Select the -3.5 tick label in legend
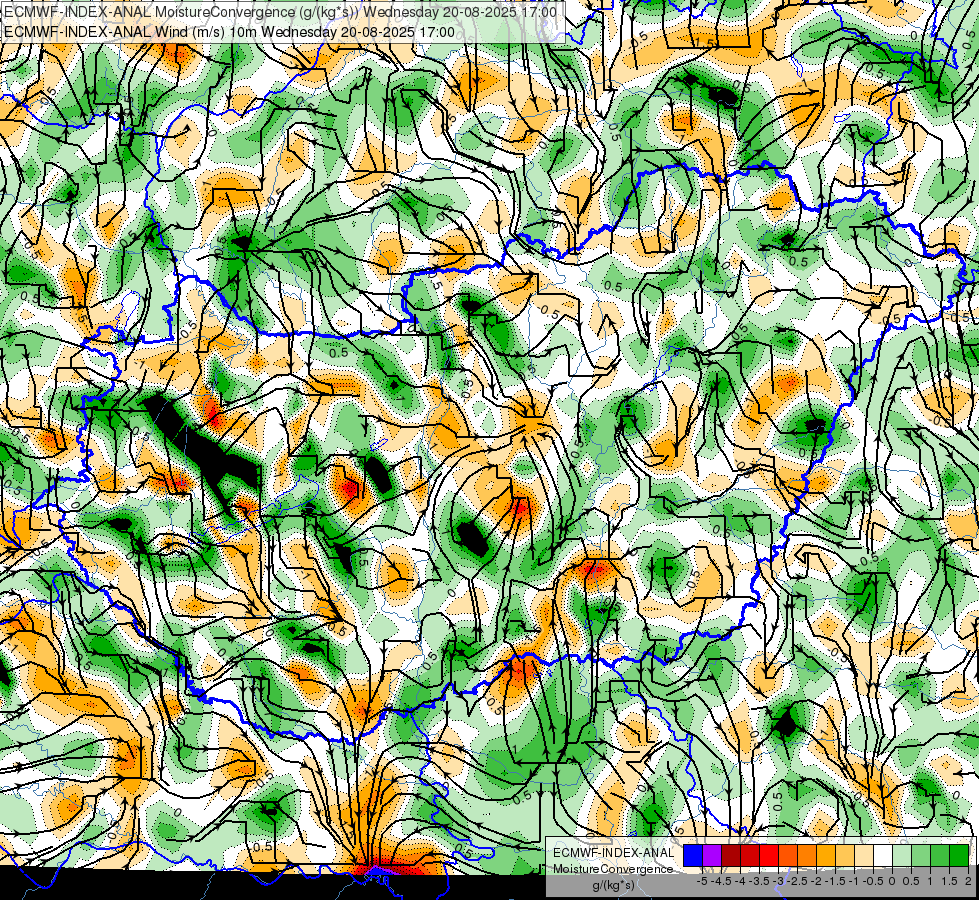979x900 pixels. pos(759,881)
